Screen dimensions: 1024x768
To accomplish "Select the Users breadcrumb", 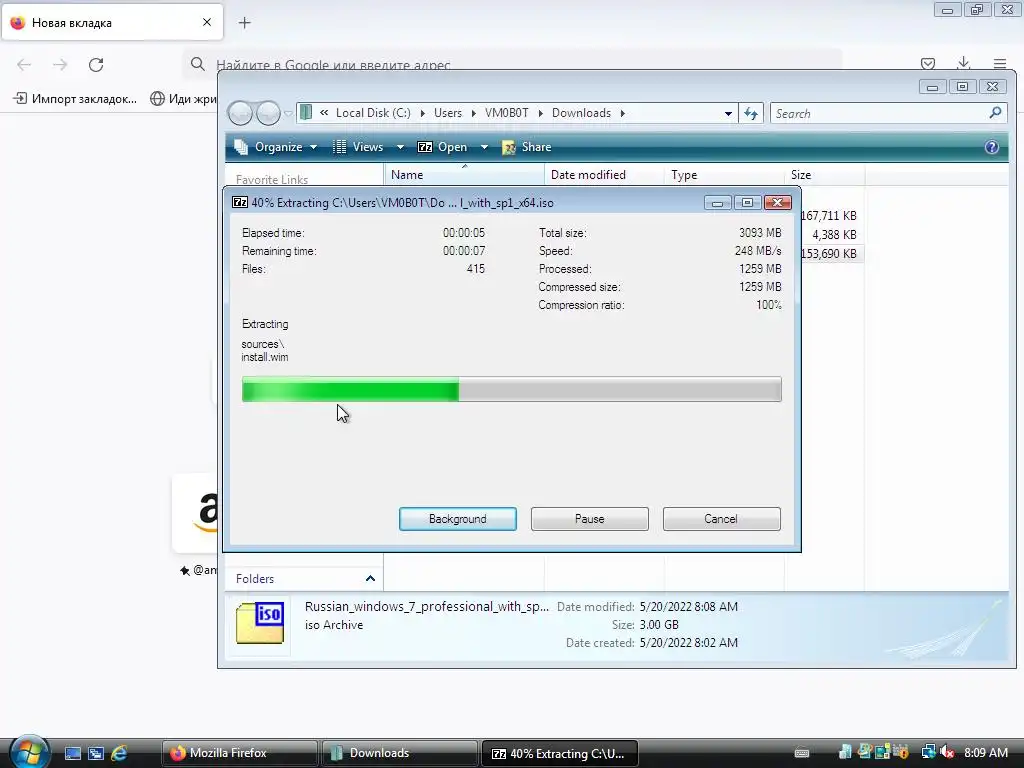I will click(x=447, y=113).
